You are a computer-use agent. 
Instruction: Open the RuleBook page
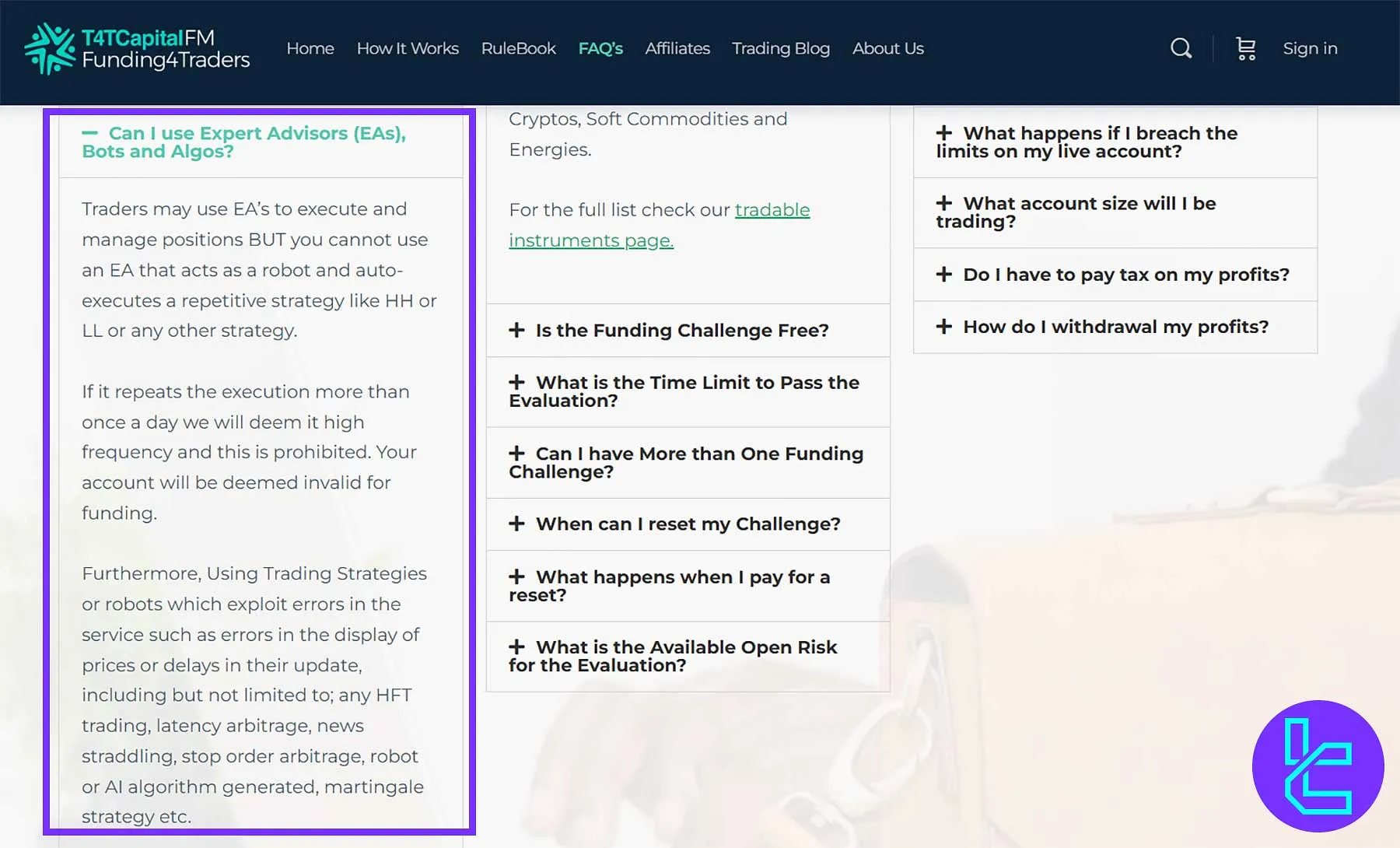tap(518, 48)
